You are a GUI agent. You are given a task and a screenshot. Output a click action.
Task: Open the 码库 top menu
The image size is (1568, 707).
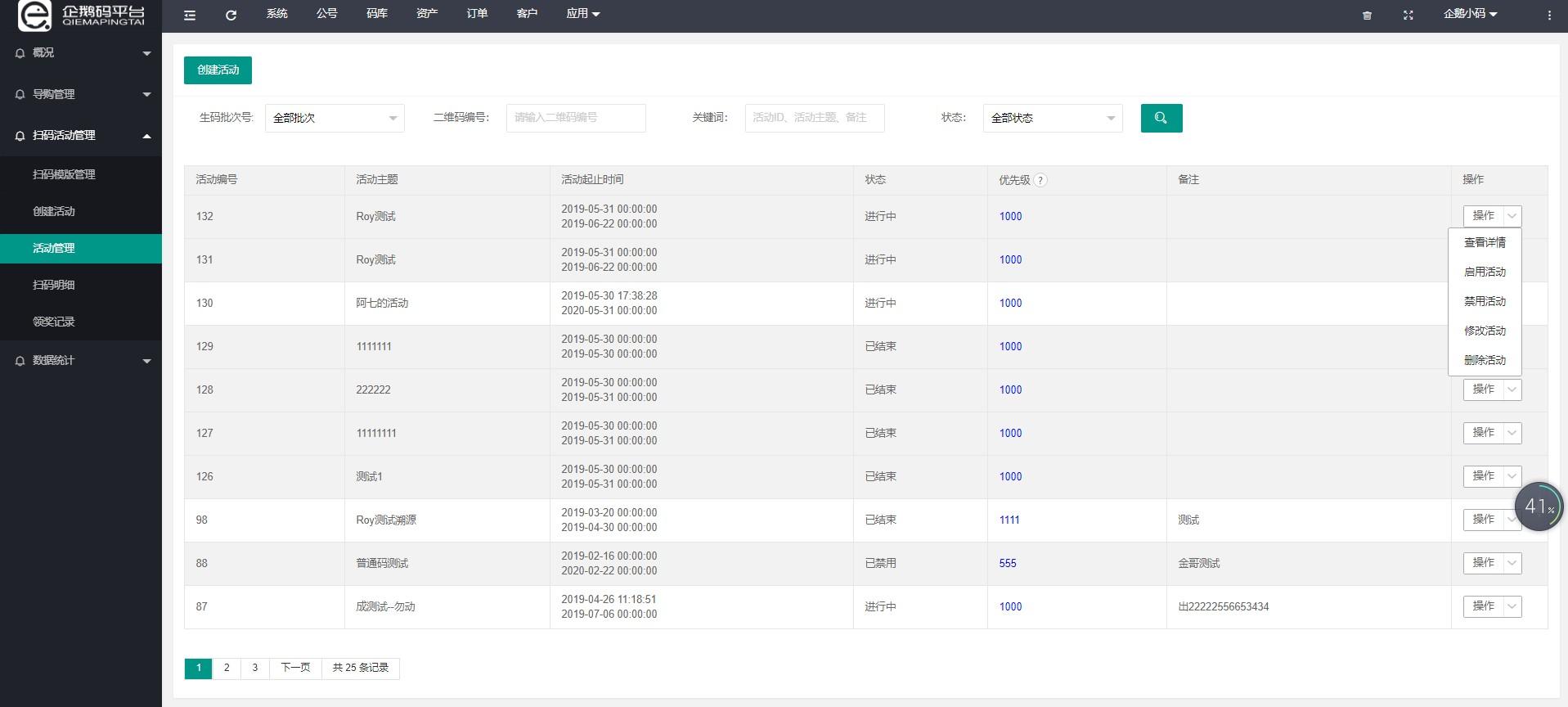pos(377,14)
